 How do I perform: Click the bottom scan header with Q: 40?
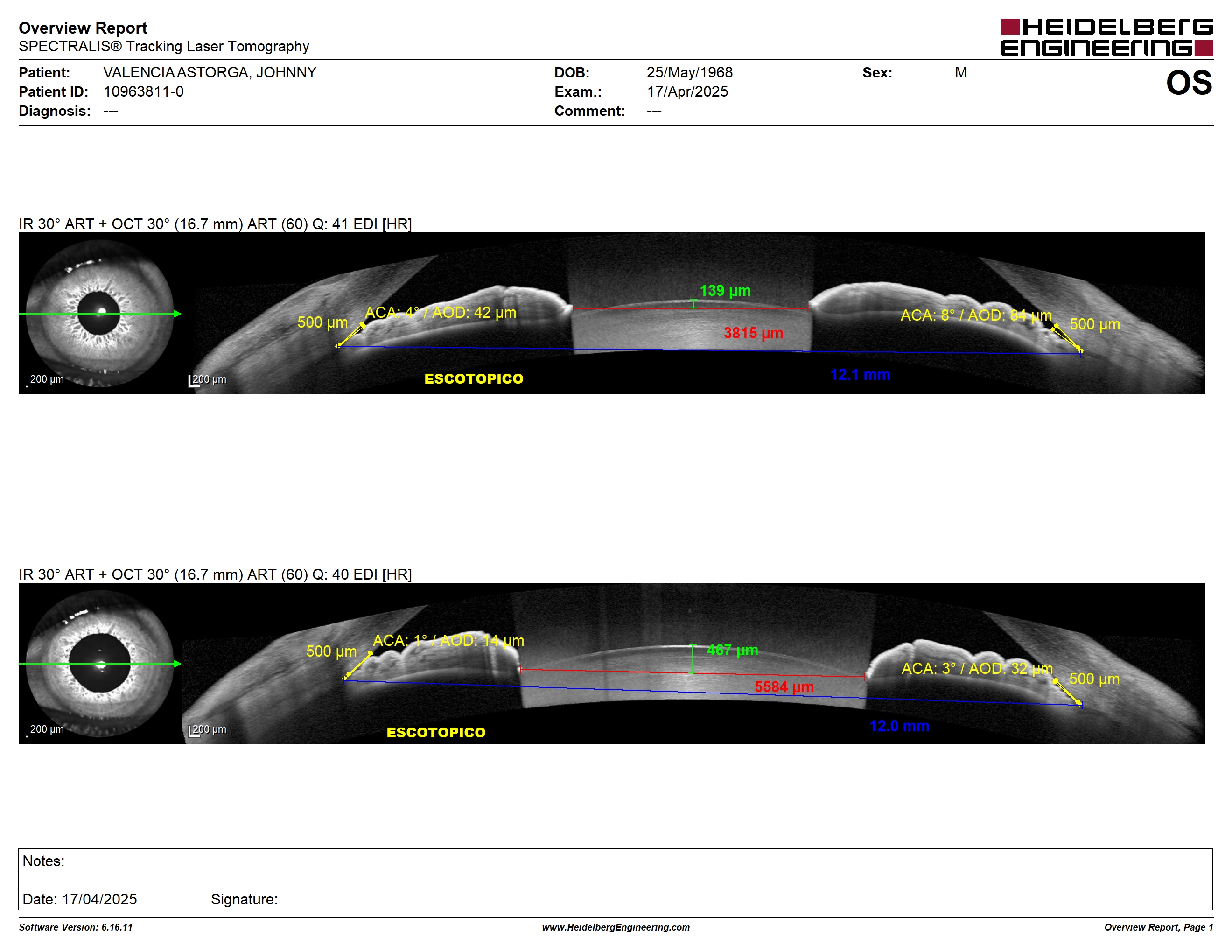click(x=216, y=574)
